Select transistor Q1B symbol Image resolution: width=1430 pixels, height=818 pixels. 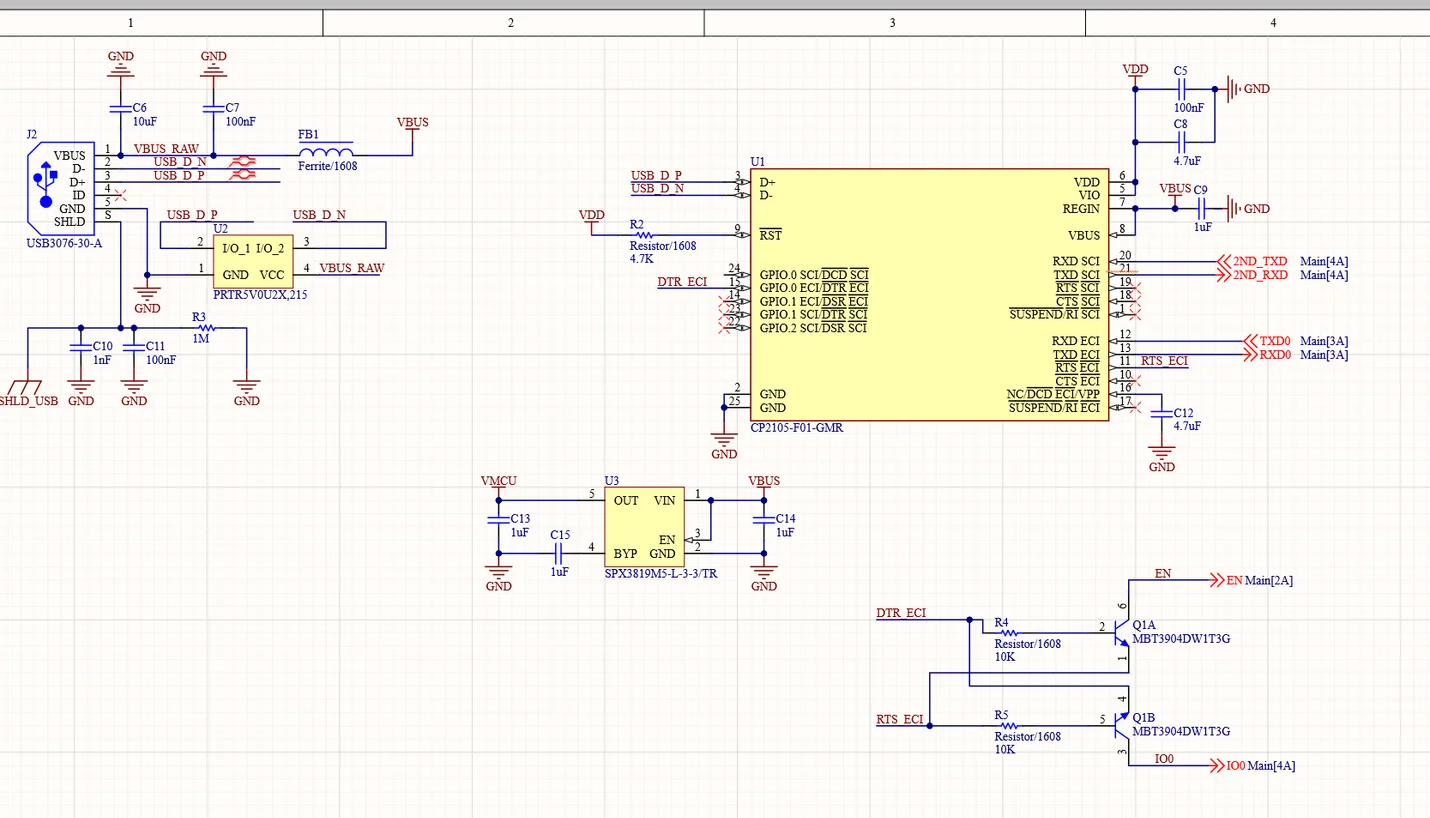1121,725
